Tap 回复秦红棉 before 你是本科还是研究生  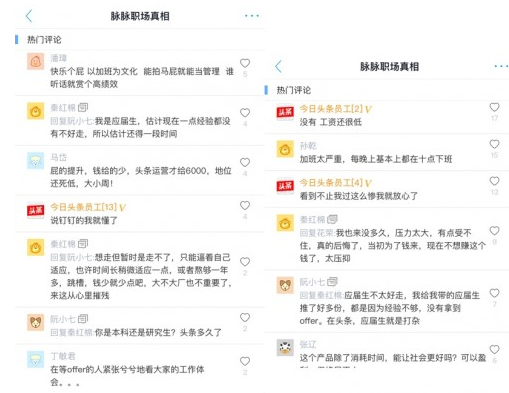coord(72,332)
